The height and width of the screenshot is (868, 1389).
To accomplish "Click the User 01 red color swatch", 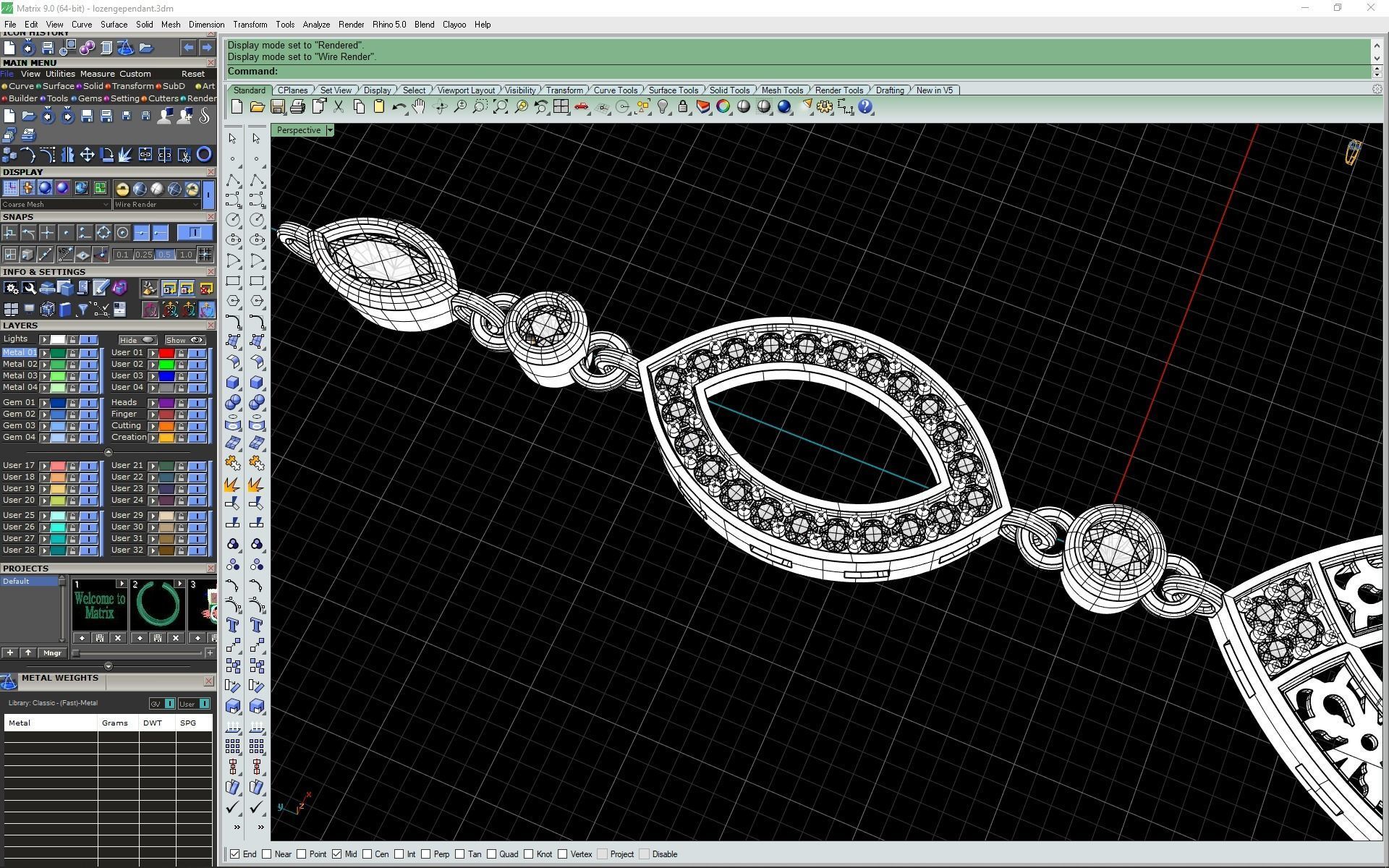I will [x=166, y=353].
